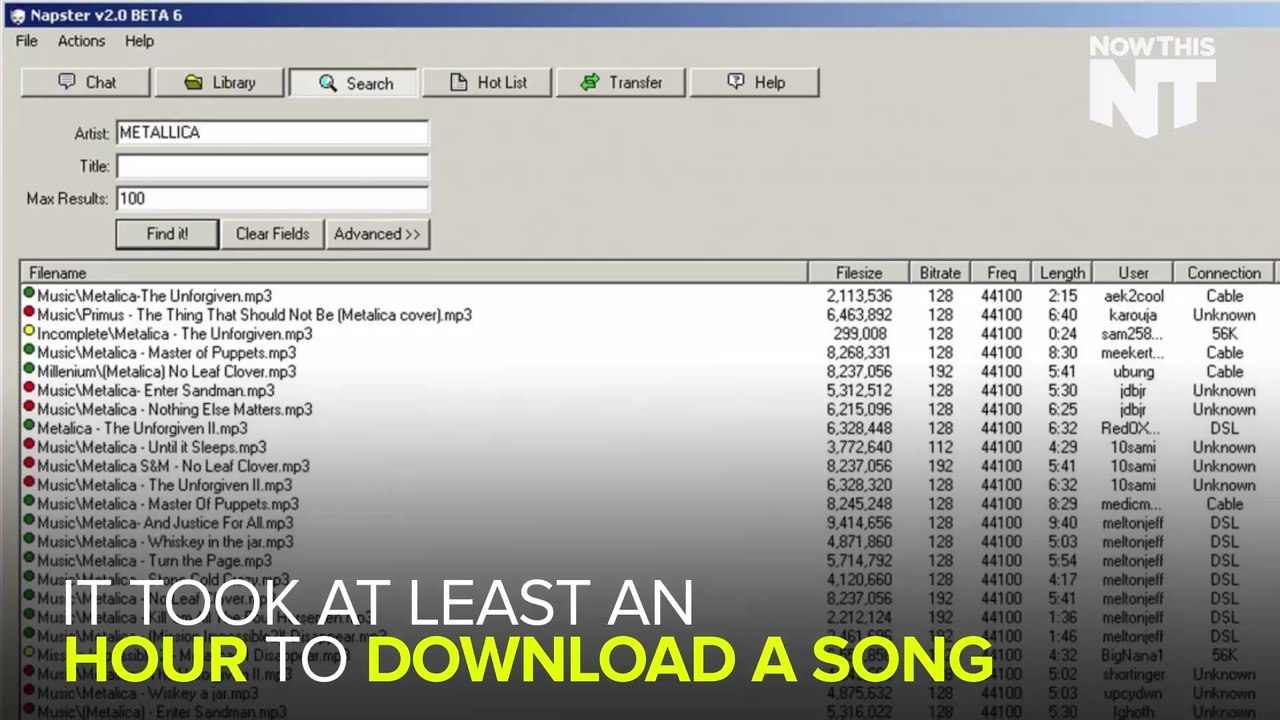Screen dimensions: 1280x720
Task: Click the Napster icon in the title bar
Action: (x=17, y=15)
